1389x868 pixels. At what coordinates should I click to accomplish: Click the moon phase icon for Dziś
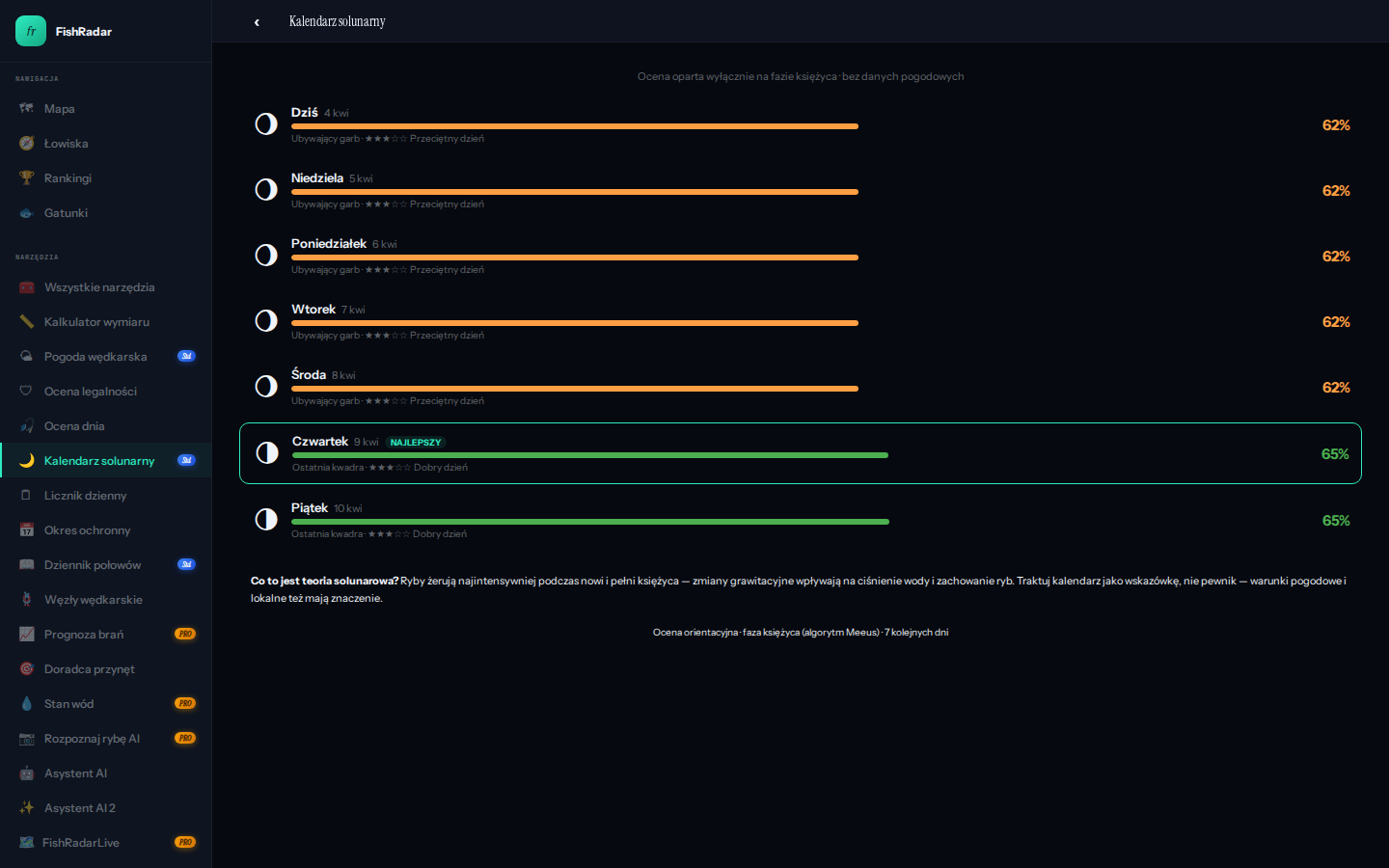pos(266,124)
